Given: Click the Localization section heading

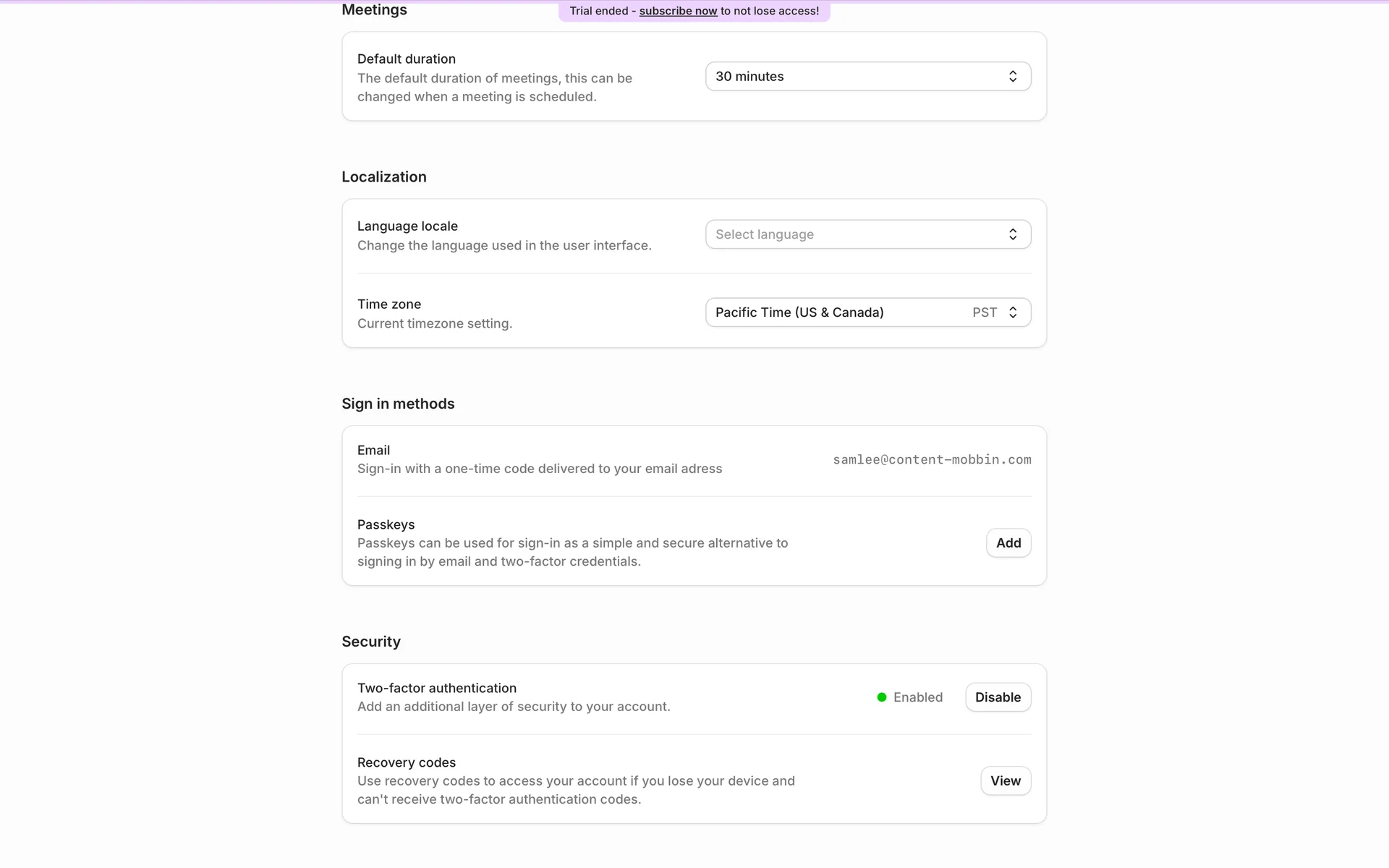Looking at the screenshot, I should tap(384, 177).
